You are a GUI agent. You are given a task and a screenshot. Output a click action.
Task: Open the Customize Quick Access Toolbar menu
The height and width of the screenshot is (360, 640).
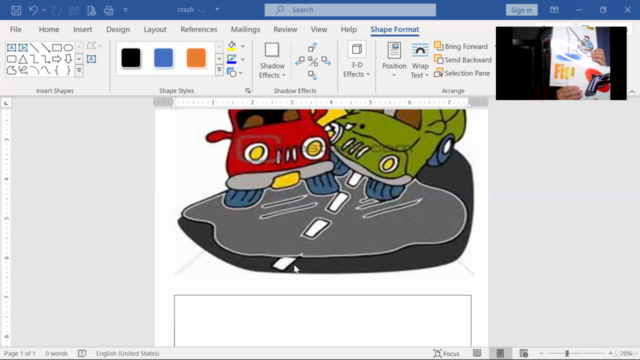pos(126,10)
